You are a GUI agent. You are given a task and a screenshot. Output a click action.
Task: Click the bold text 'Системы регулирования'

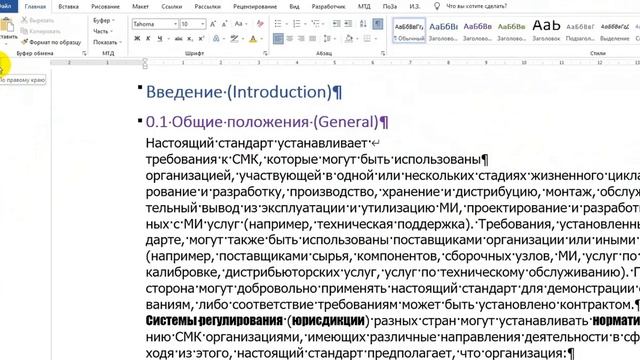[214, 321]
